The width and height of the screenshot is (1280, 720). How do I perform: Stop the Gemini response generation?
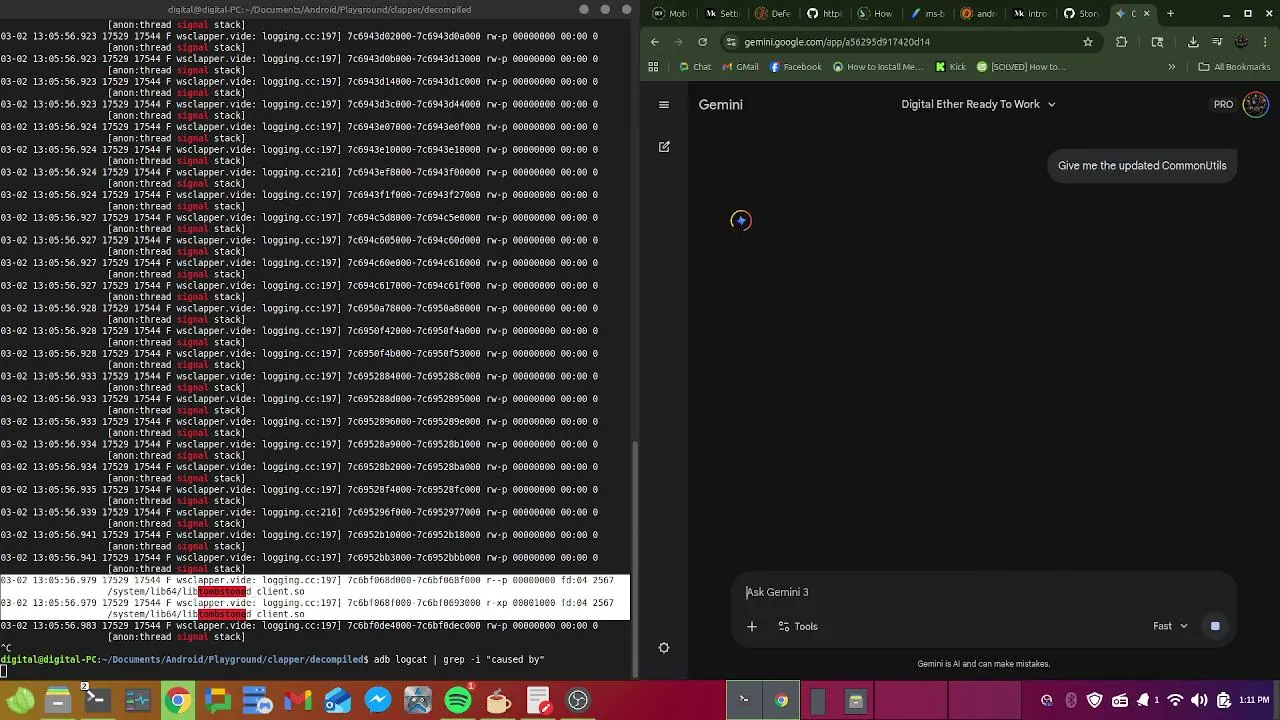[1215, 626]
